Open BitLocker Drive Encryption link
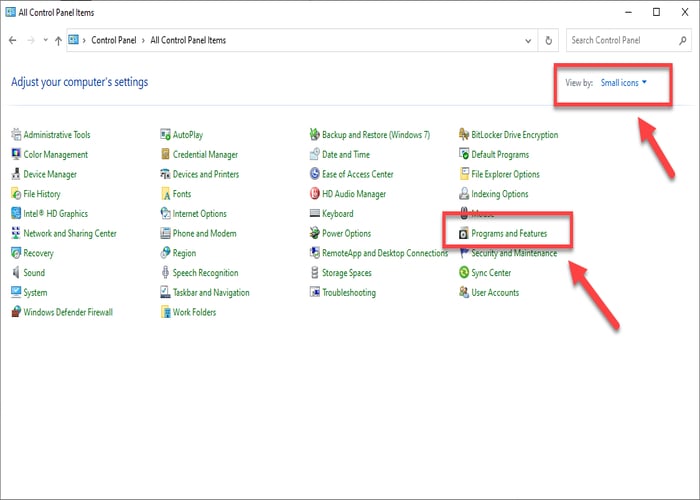Screen dimensions: 700x500 coord(515,135)
